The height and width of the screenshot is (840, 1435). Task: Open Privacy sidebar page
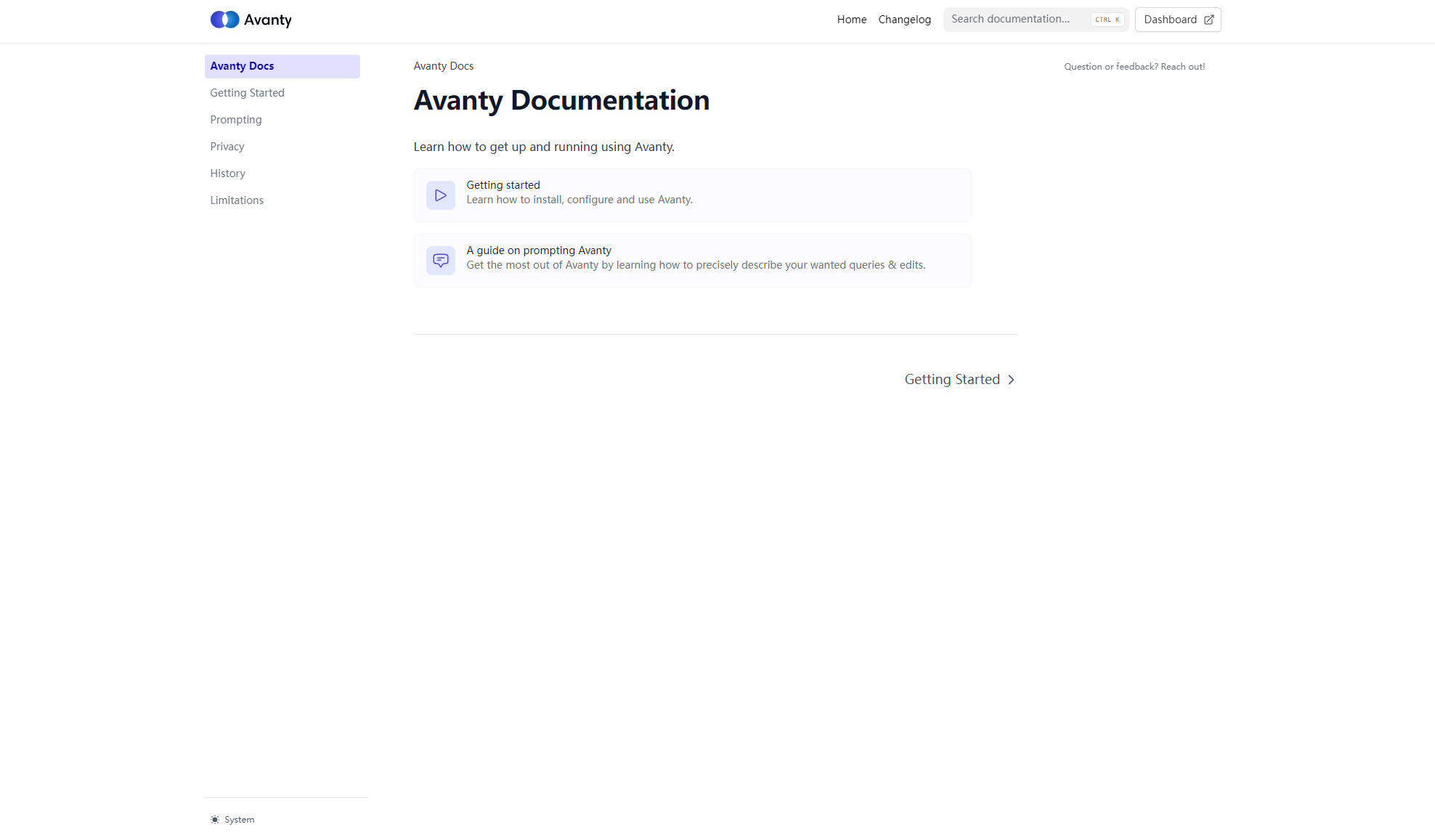[227, 147]
